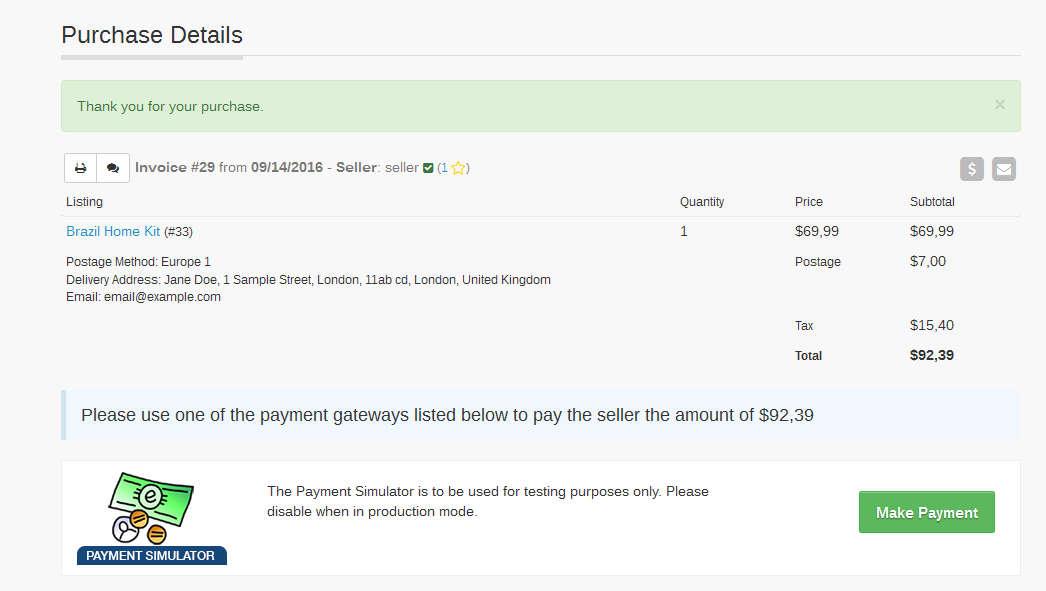Image resolution: width=1046 pixels, height=591 pixels.
Task: Click the Purchase Details heading
Action: [152, 35]
